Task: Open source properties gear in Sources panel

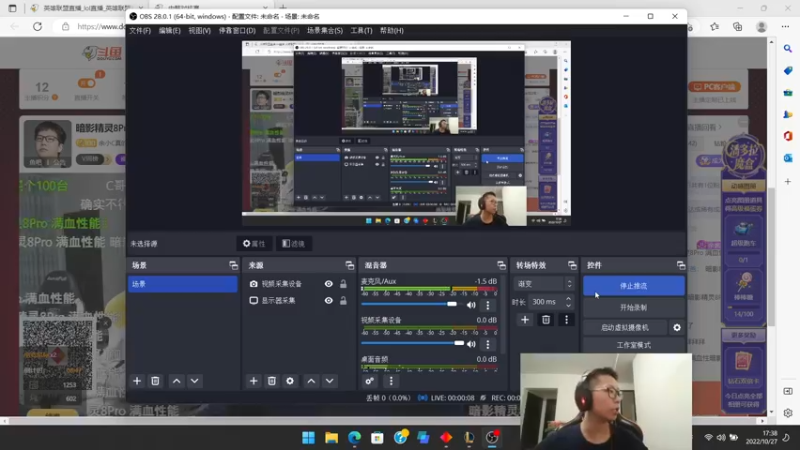Action: (290, 381)
